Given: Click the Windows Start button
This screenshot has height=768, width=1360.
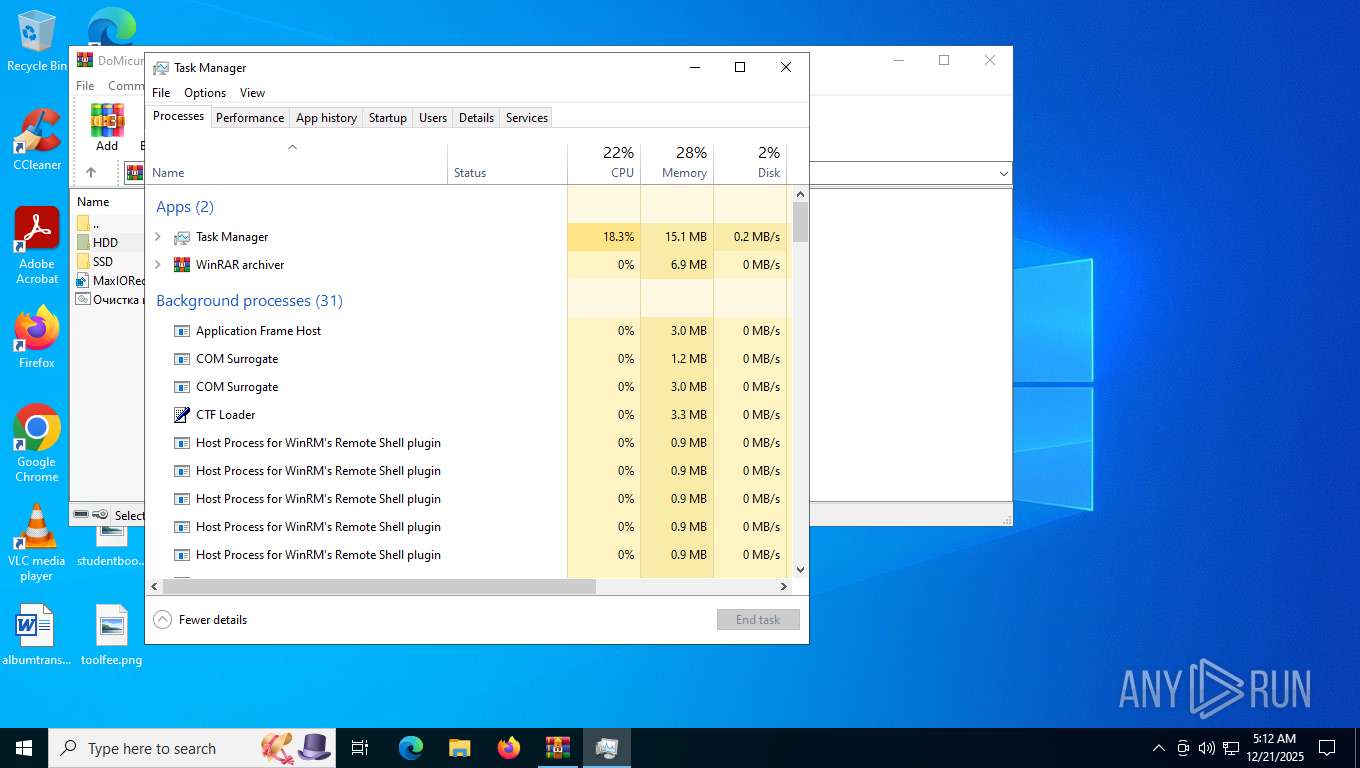Looking at the screenshot, I should pyautogui.click(x=23, y=748).
